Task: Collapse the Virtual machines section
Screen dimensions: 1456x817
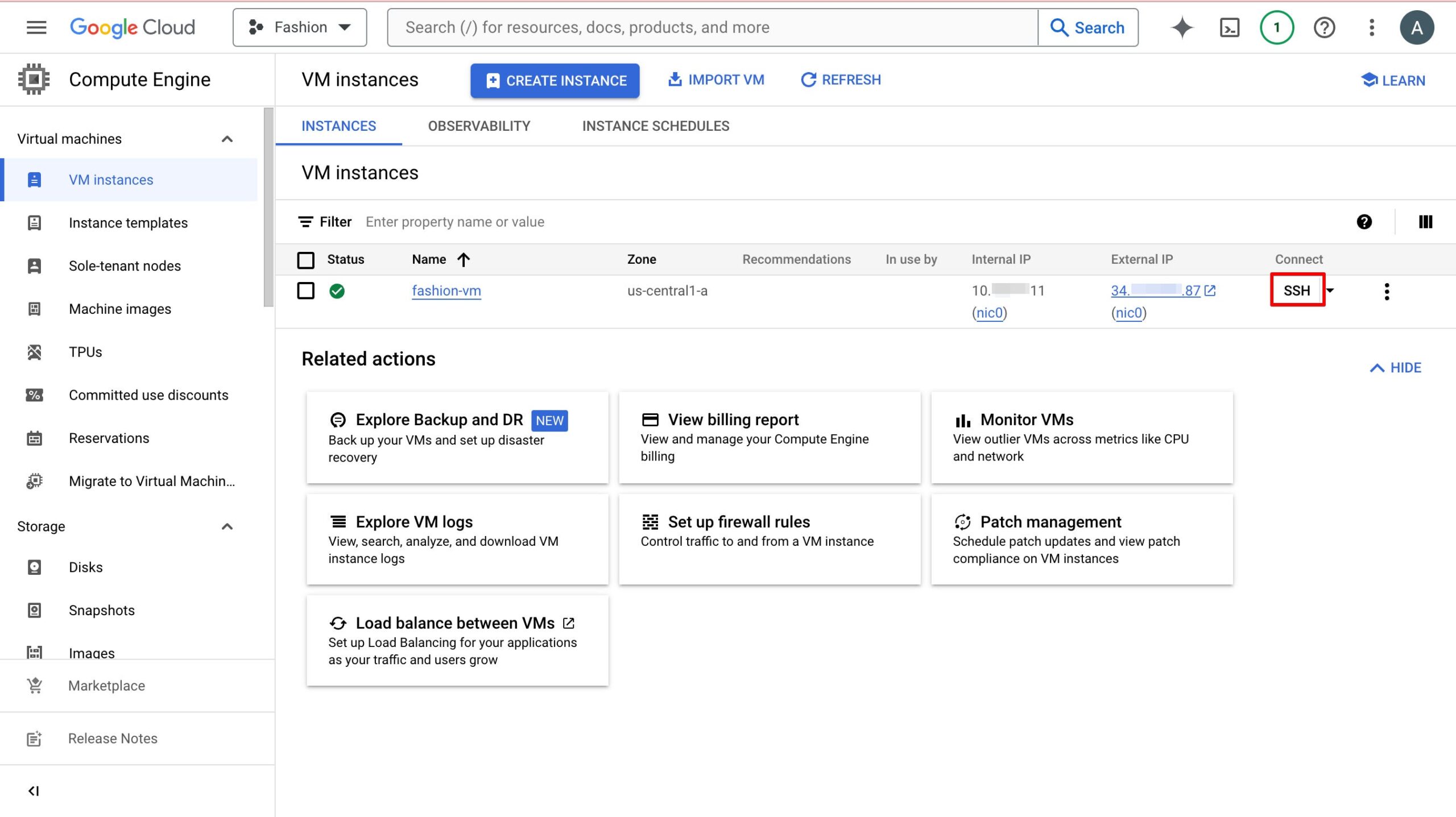Action: (x=227, y=139)
